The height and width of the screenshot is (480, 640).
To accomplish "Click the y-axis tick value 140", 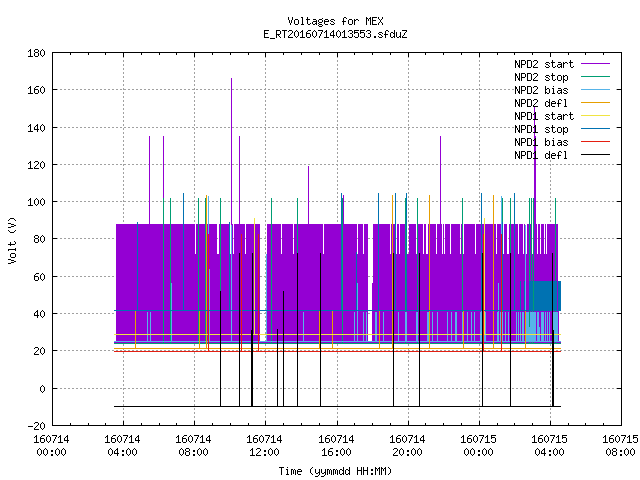I will 36,128.
